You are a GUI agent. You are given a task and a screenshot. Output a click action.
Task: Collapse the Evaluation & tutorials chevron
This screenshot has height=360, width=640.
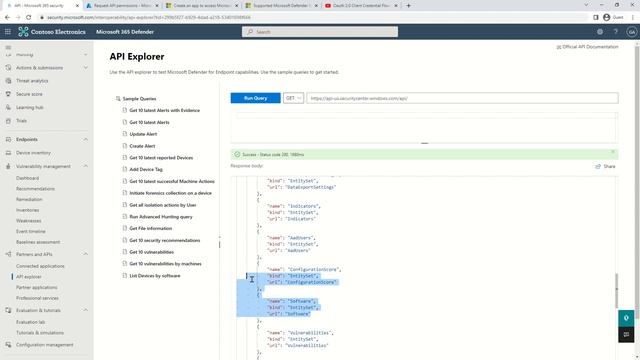pyautogui.click(x=86, y=310)
